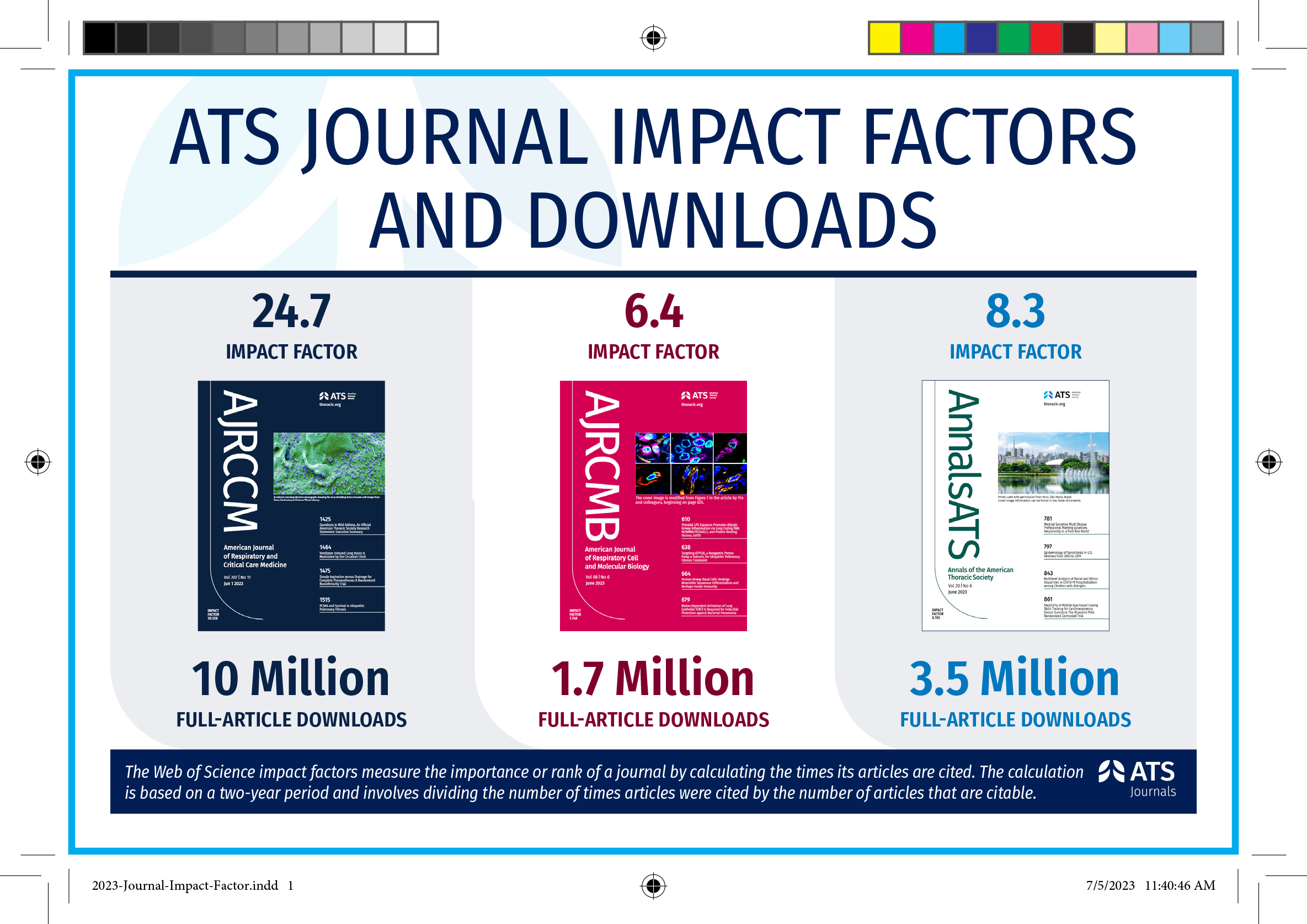Click the "2023-Journal-Impact-Factor.indd 1" slug text
Screen dimensions: 1307x924
tap(193, 885)
